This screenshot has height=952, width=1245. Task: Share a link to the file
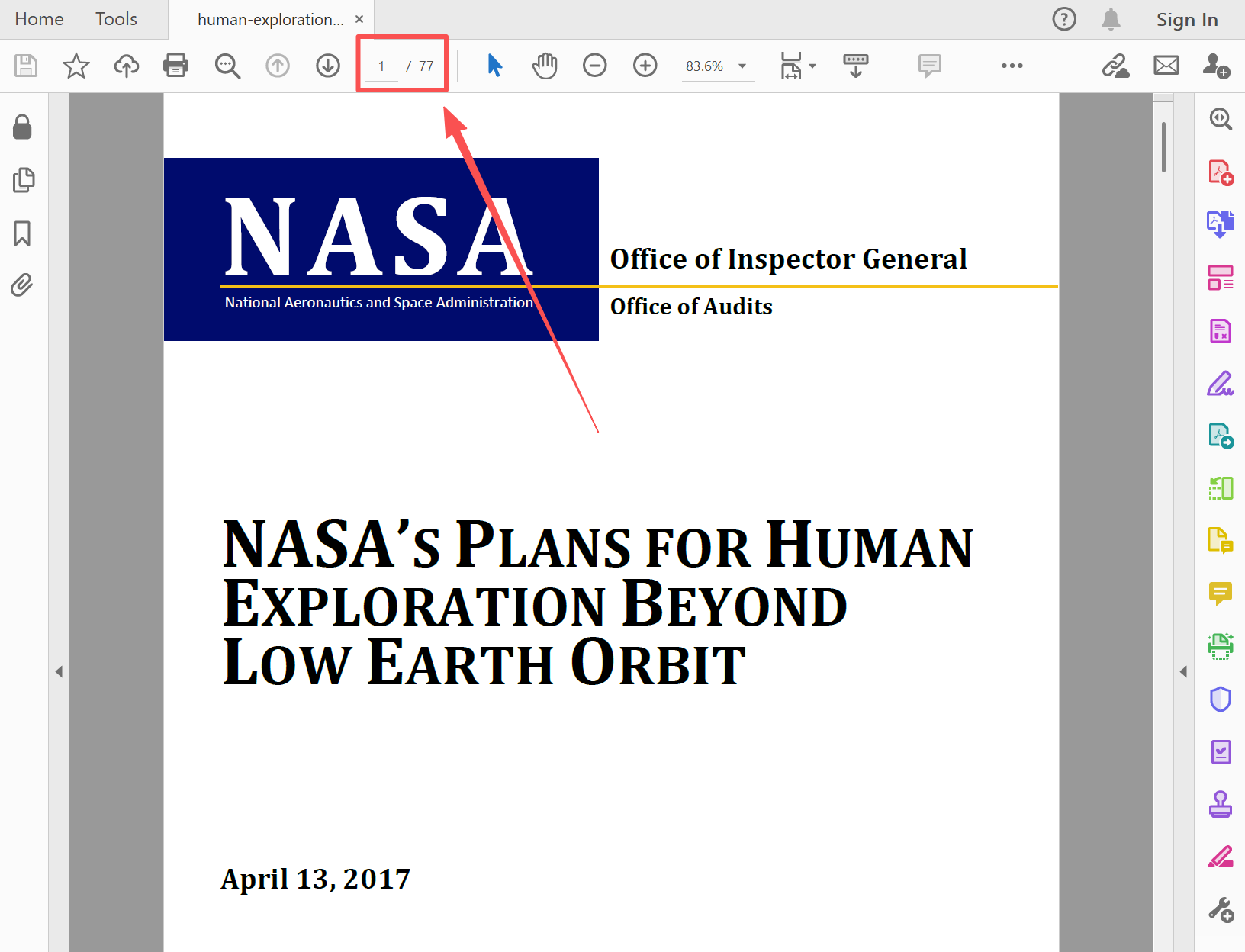click(1115, 66)
